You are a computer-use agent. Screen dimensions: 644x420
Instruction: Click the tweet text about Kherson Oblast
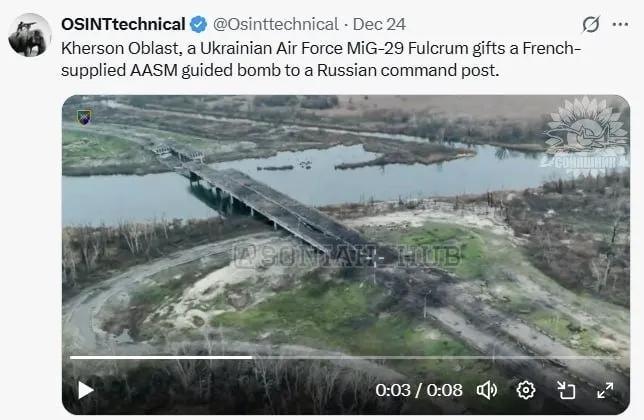pyautogui.click(x=321, y=59)
